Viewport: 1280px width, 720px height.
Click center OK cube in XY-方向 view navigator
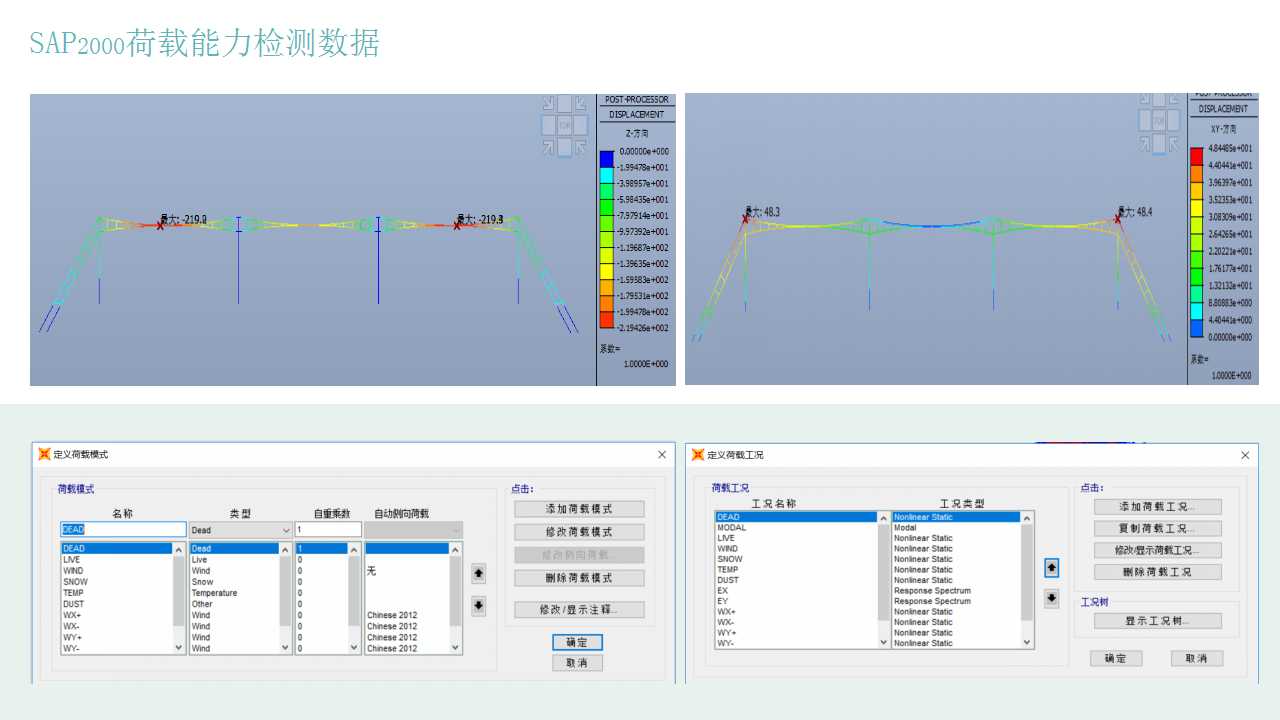[x=1159, y=120]
